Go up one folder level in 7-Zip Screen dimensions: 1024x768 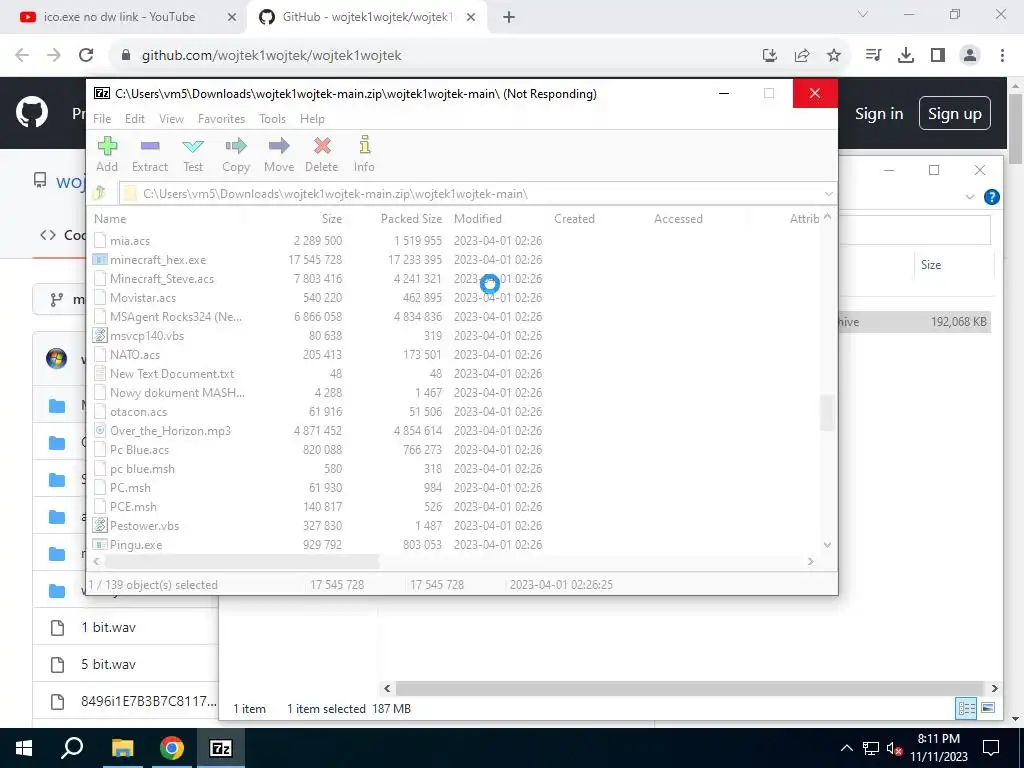[x=99, y=193]
